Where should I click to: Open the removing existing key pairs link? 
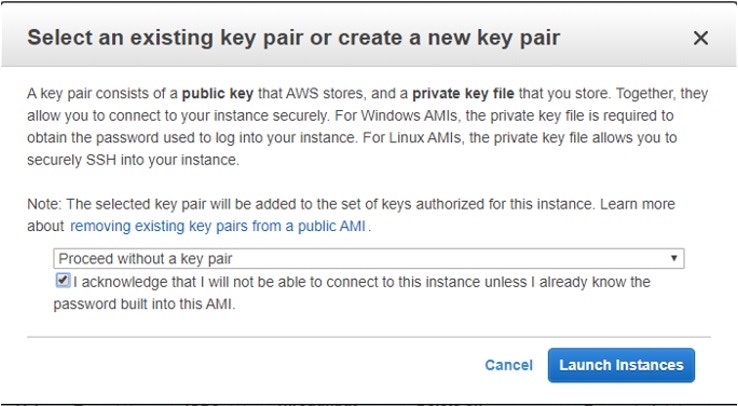pyautogui.click(x=218, y=226)
